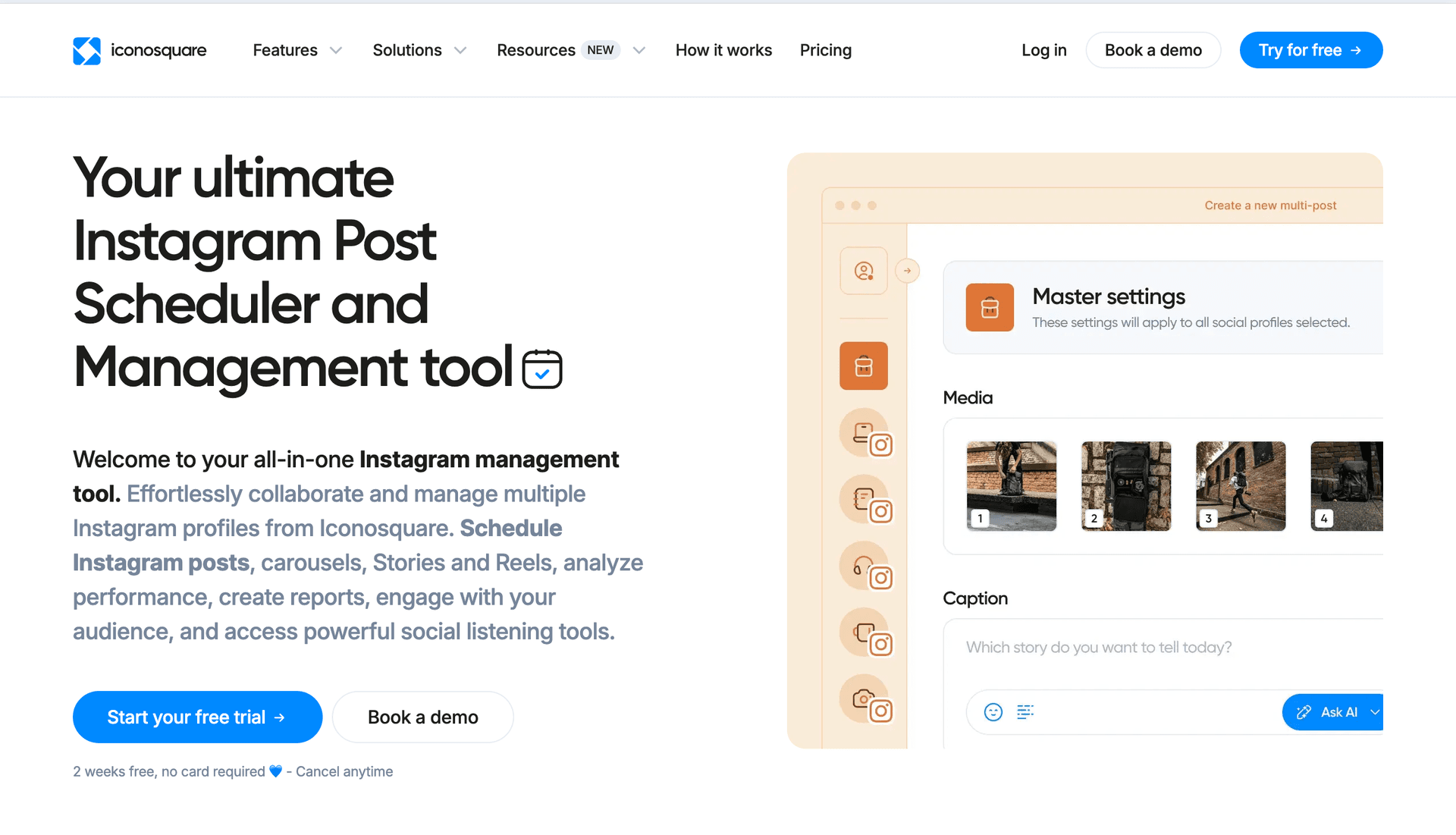The height and width of the screenshot is (835, 1456).
Task: Select the orange master settings sidebar icon
Action: tap(864, 366)
